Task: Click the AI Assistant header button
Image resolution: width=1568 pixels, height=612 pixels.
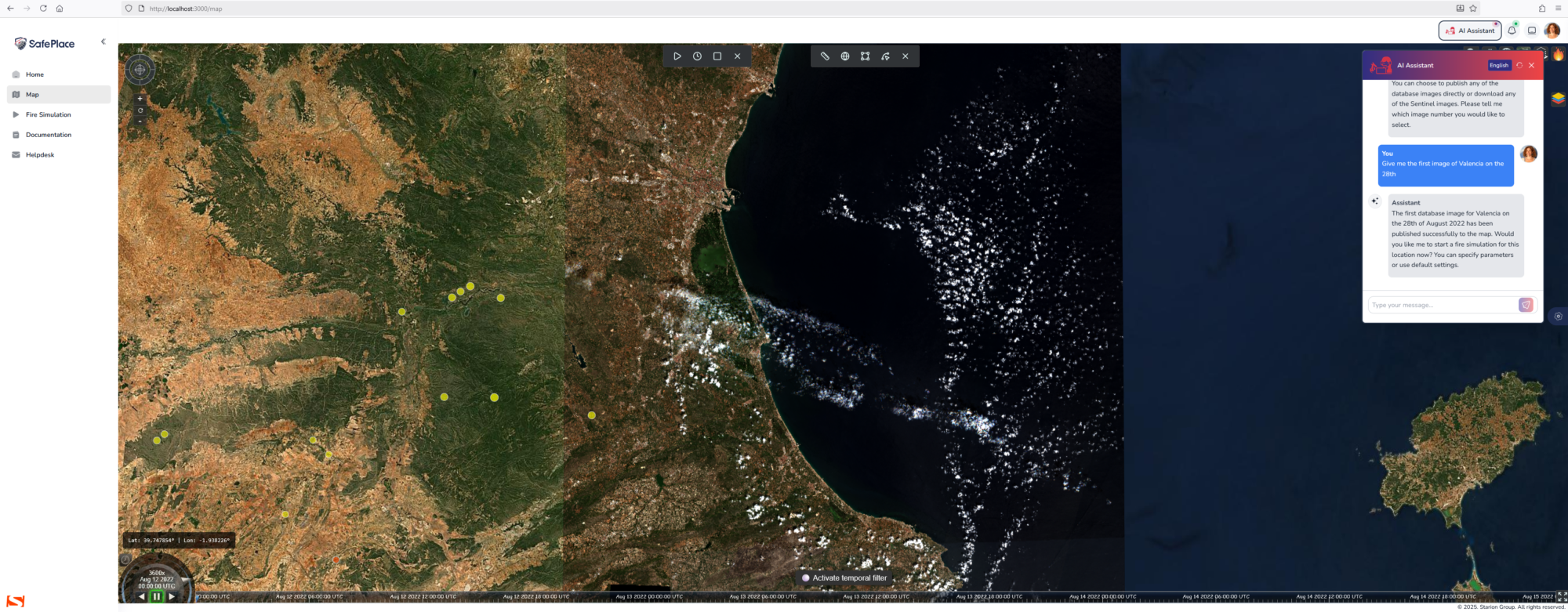Action: (x=1469, y=31)
